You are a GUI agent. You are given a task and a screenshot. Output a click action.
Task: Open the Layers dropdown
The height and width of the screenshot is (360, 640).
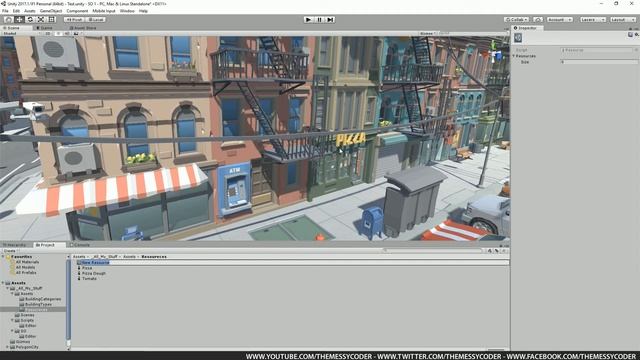point(593,20)
